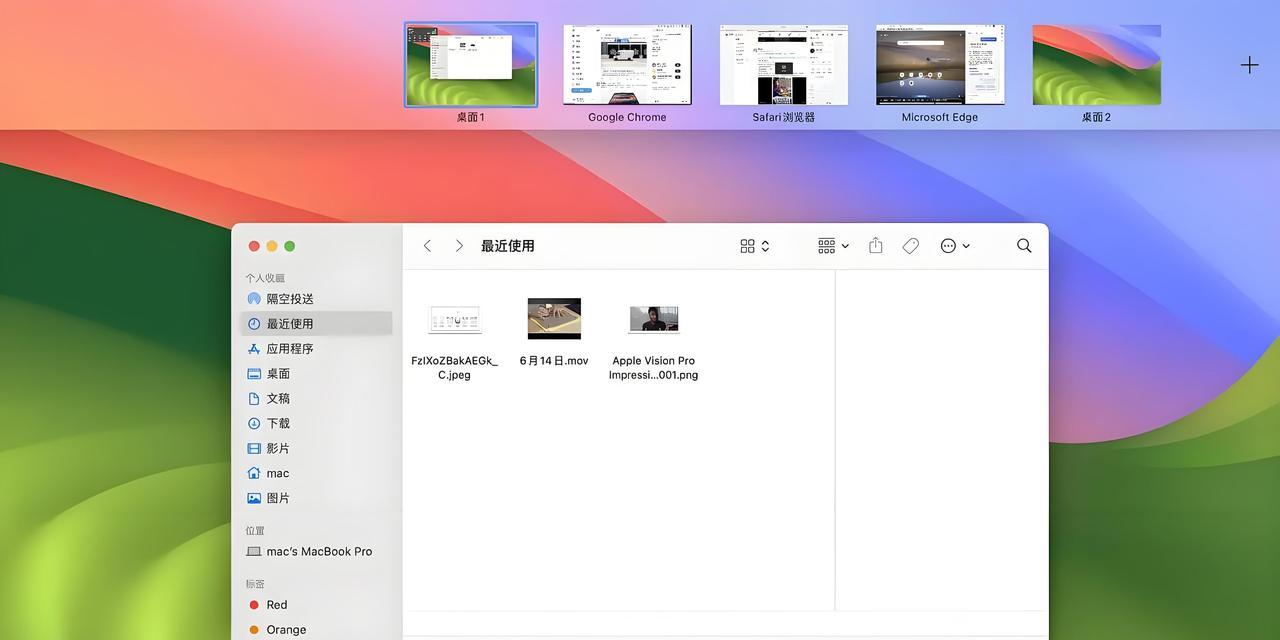Switch to 桌面2 space thumbnail
Viewport: 1280px width, 640px height.
pyautogui.click(x=1096, y=65)
